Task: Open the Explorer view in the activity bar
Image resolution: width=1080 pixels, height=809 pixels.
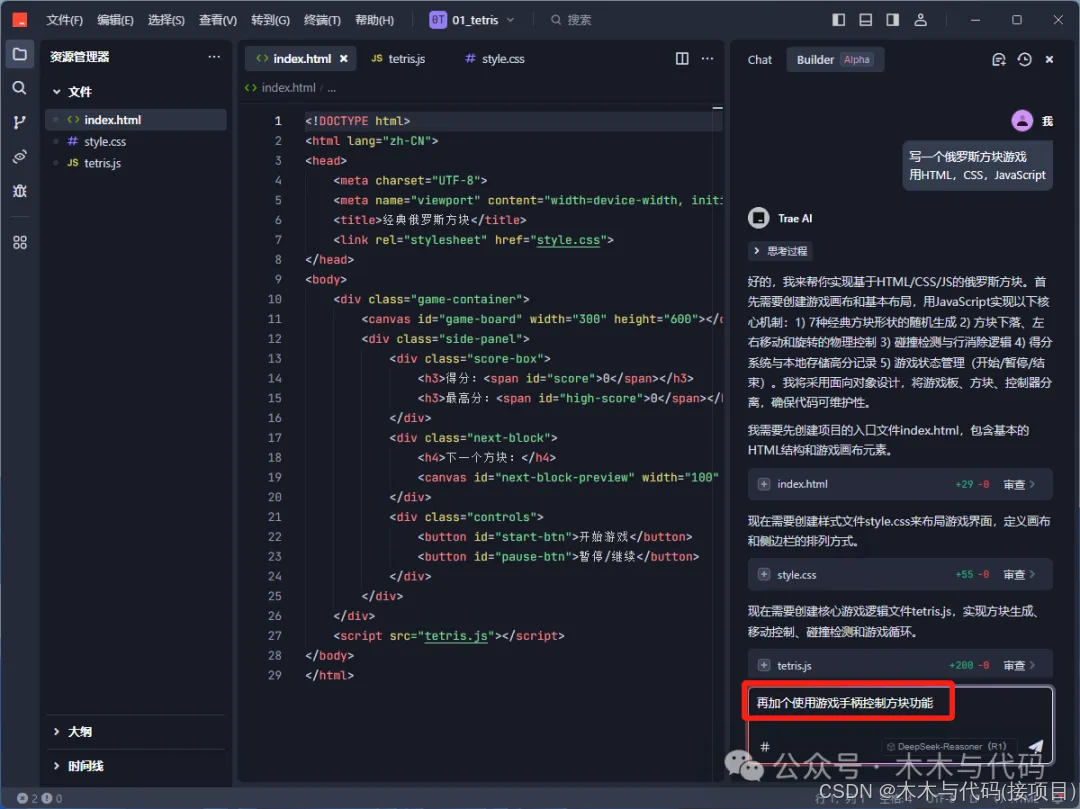Action: (19, 54)
